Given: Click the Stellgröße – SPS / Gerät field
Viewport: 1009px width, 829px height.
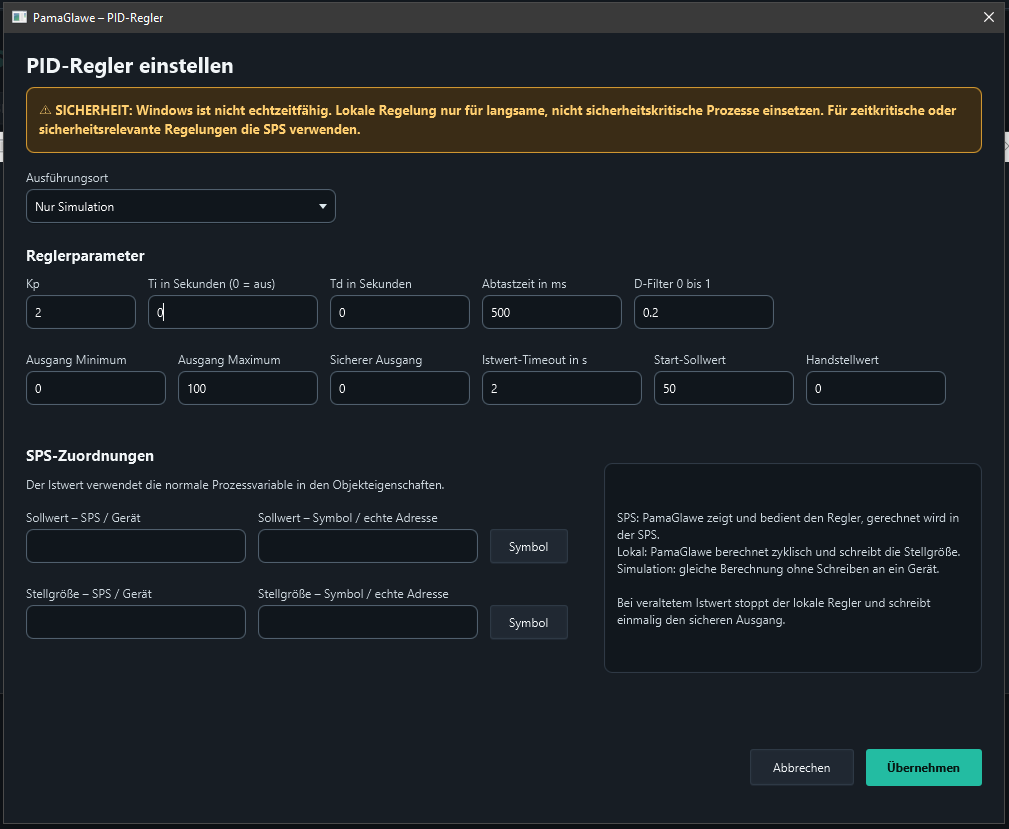Looking at the screenshot, I should pos(136,622).
